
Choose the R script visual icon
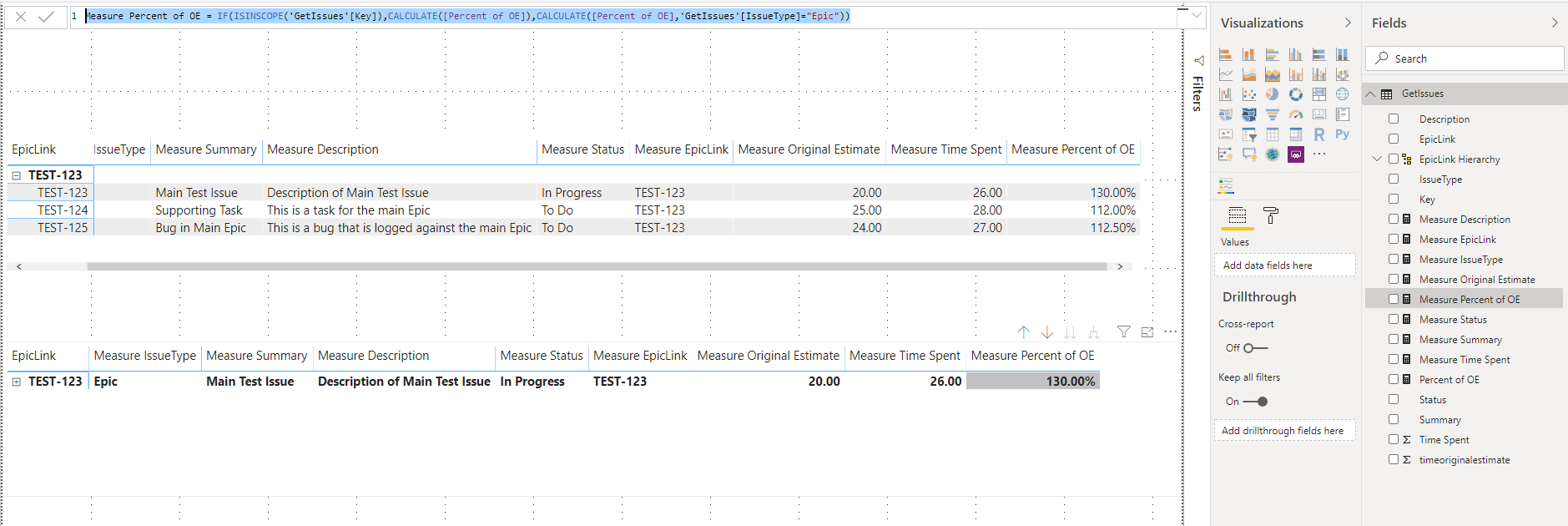(1318, 134)
